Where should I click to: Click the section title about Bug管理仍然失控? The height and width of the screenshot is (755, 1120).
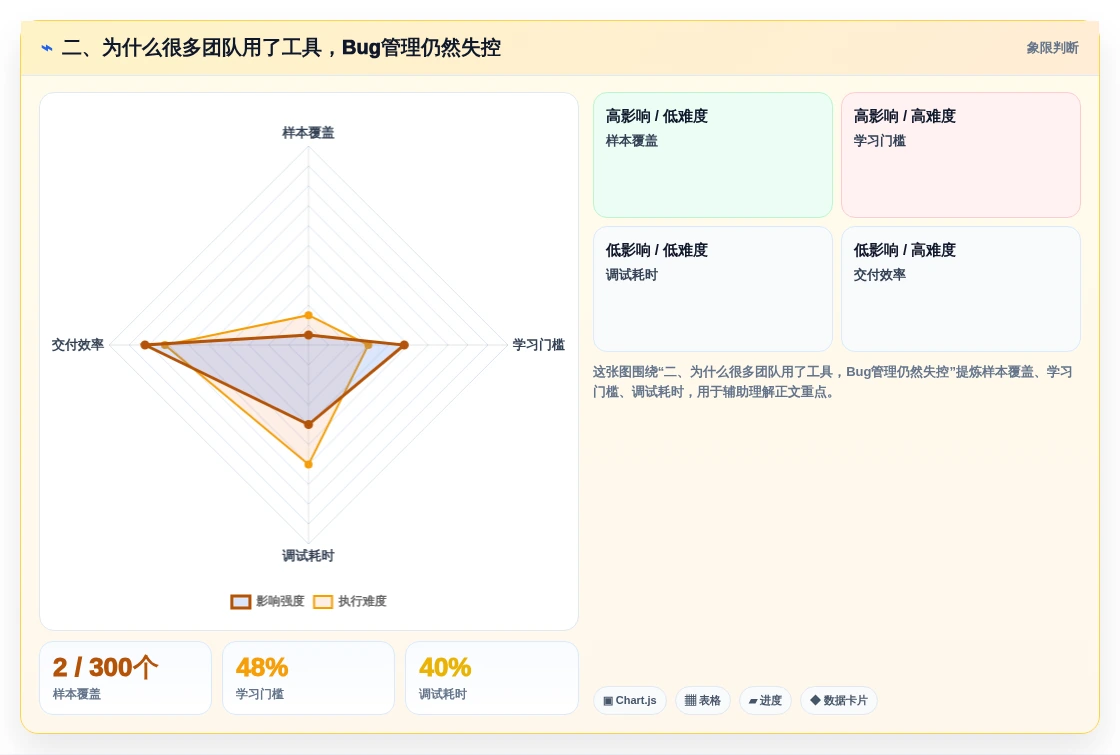point(281,48)
